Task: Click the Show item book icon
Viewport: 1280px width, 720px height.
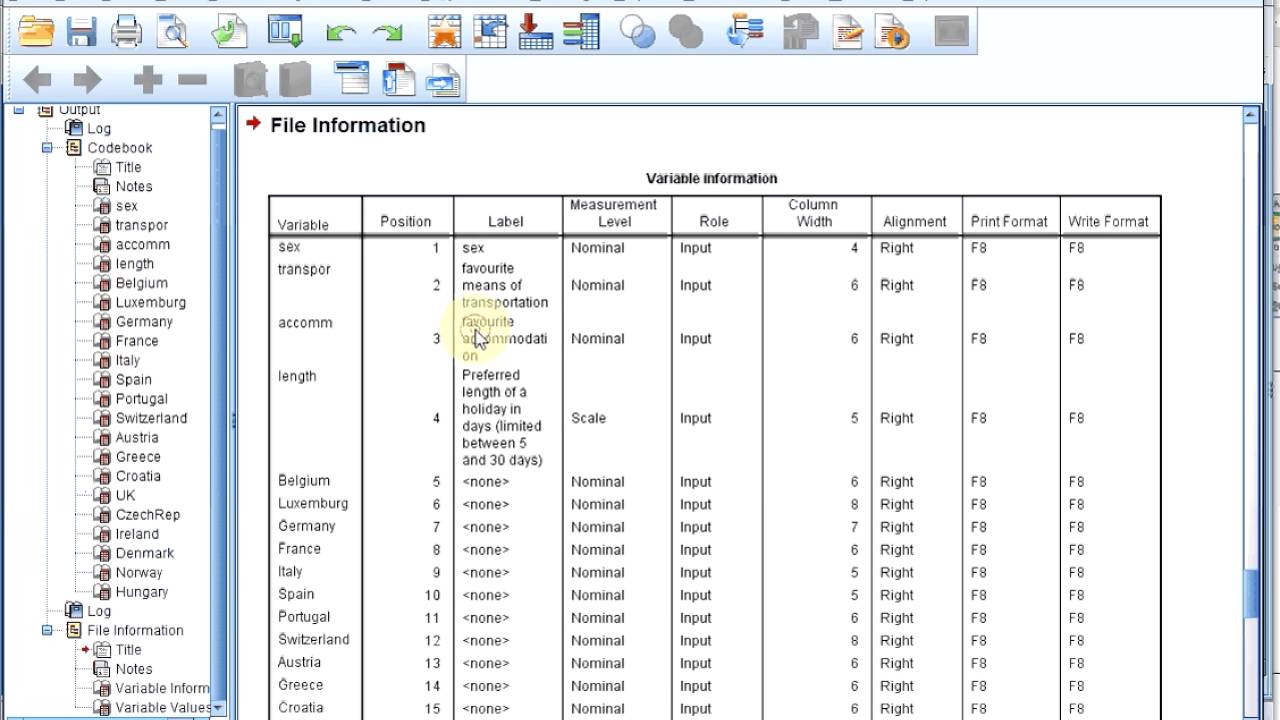Action: click(x=250, y=80)
